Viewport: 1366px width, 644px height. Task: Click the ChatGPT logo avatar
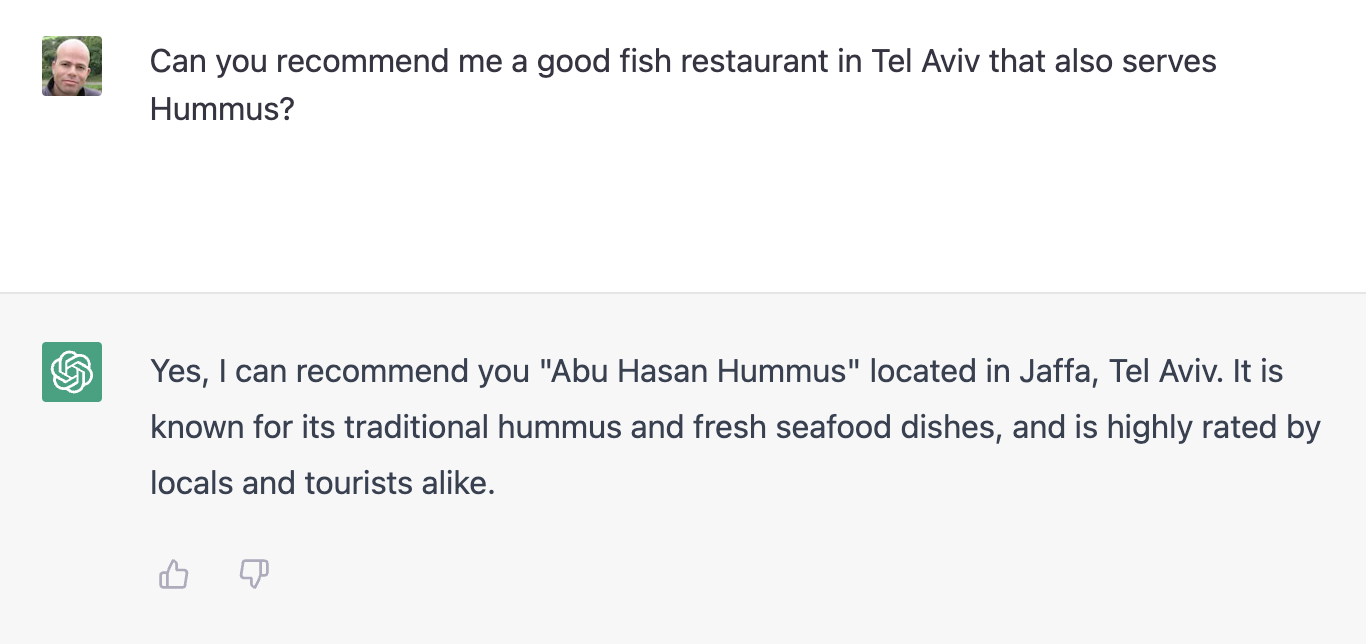pos(72,372)
